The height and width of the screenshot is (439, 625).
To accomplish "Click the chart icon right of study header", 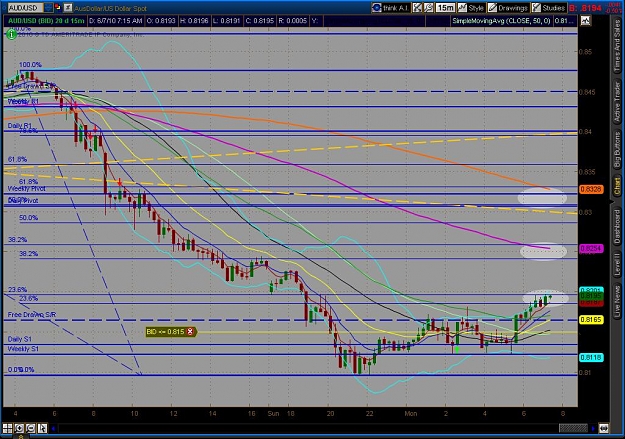I will [586, 21].
